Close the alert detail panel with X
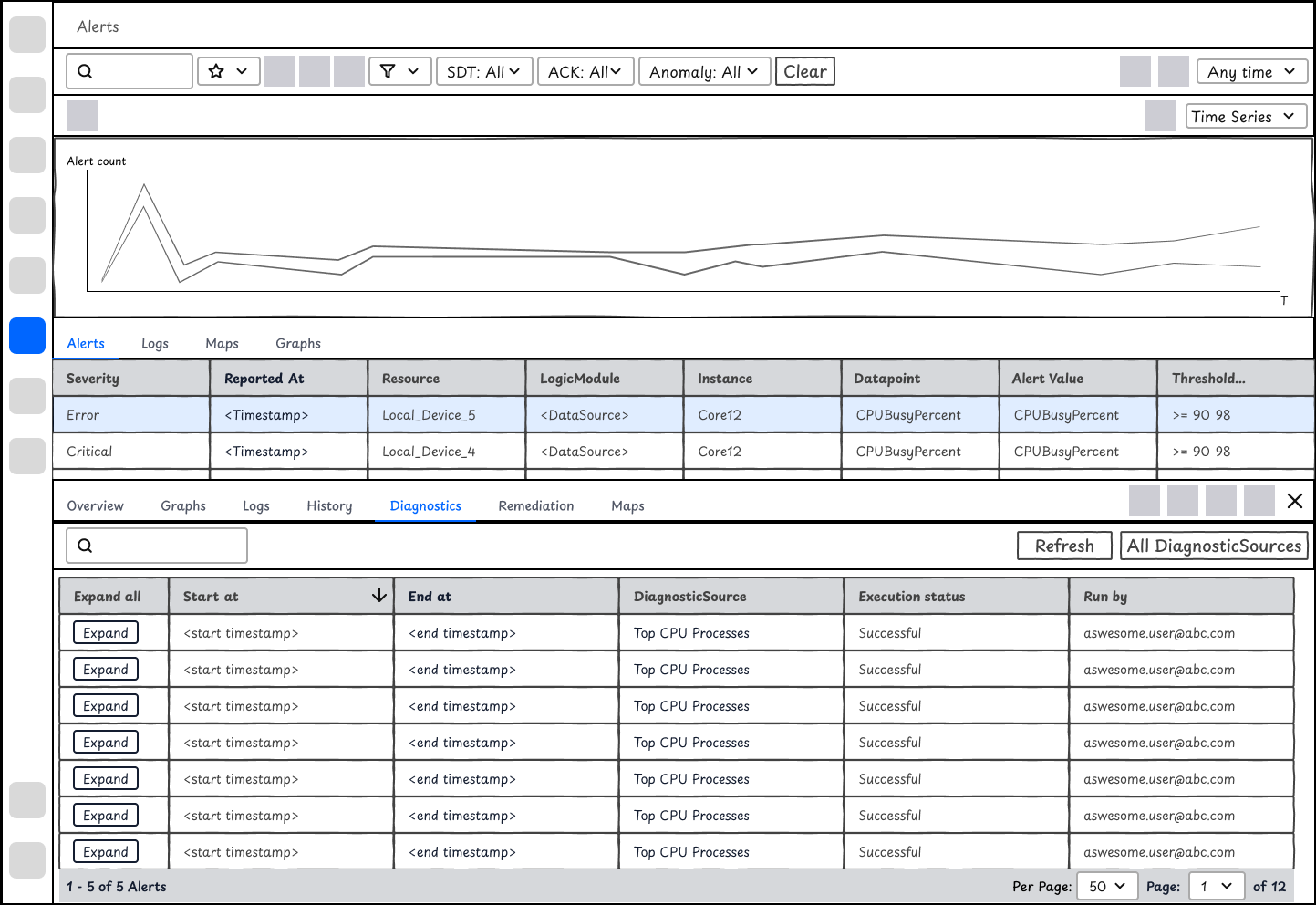 click(1295, 501)
